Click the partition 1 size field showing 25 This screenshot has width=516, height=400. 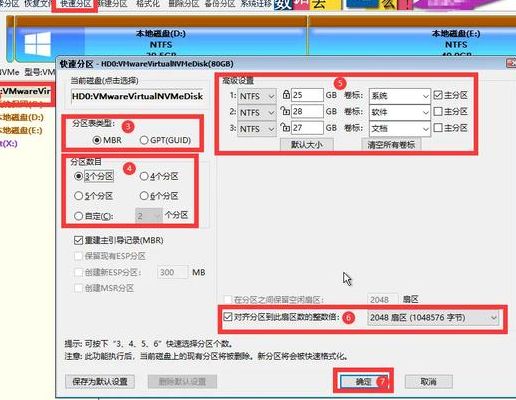(307, 95)
